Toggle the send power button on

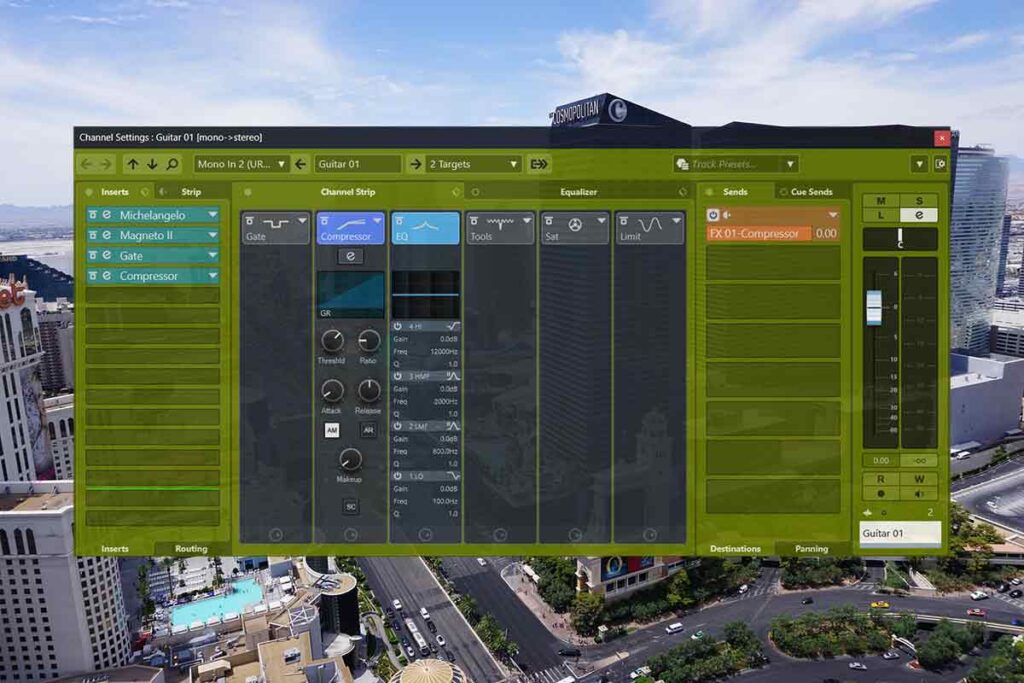pyautogui.click(x=713, y=215)
